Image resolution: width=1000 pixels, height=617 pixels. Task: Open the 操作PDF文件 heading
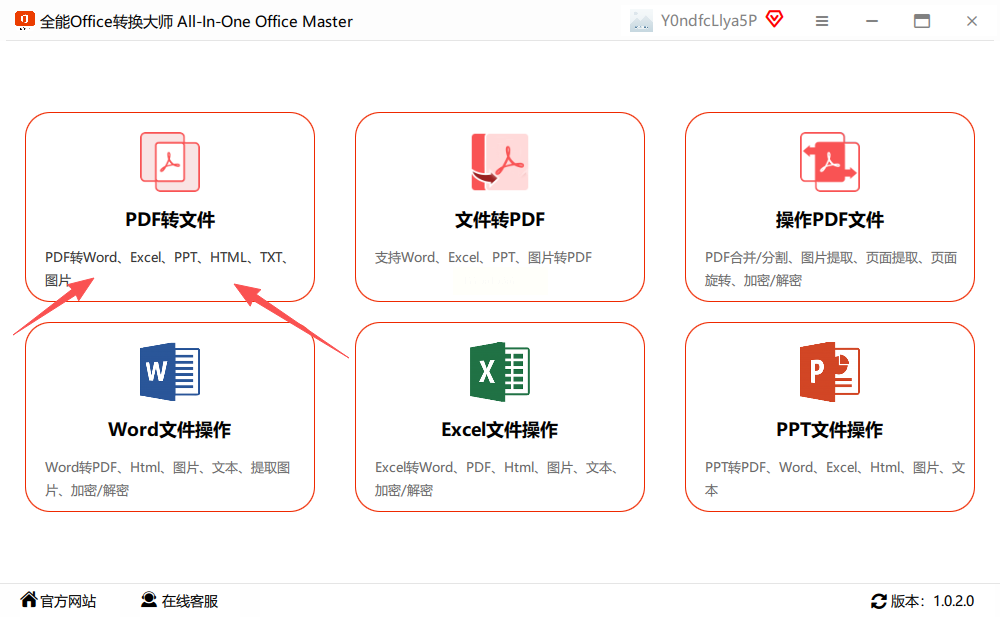830,219
